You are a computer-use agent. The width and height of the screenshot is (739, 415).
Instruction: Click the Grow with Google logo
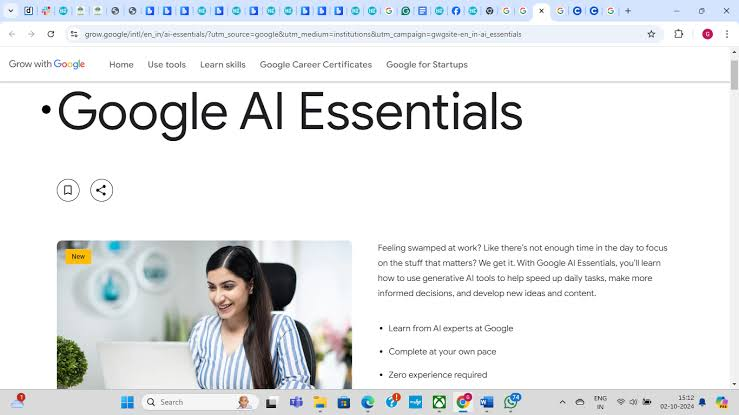[x=47, y=64]
